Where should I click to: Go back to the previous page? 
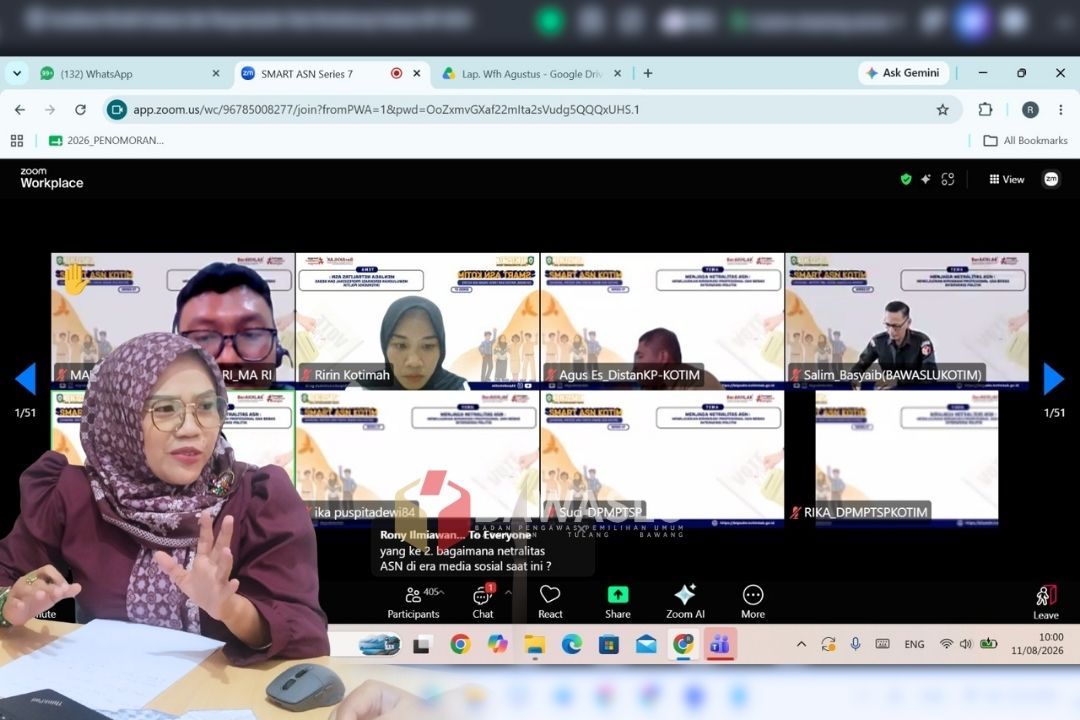click(x=20, y=110)
